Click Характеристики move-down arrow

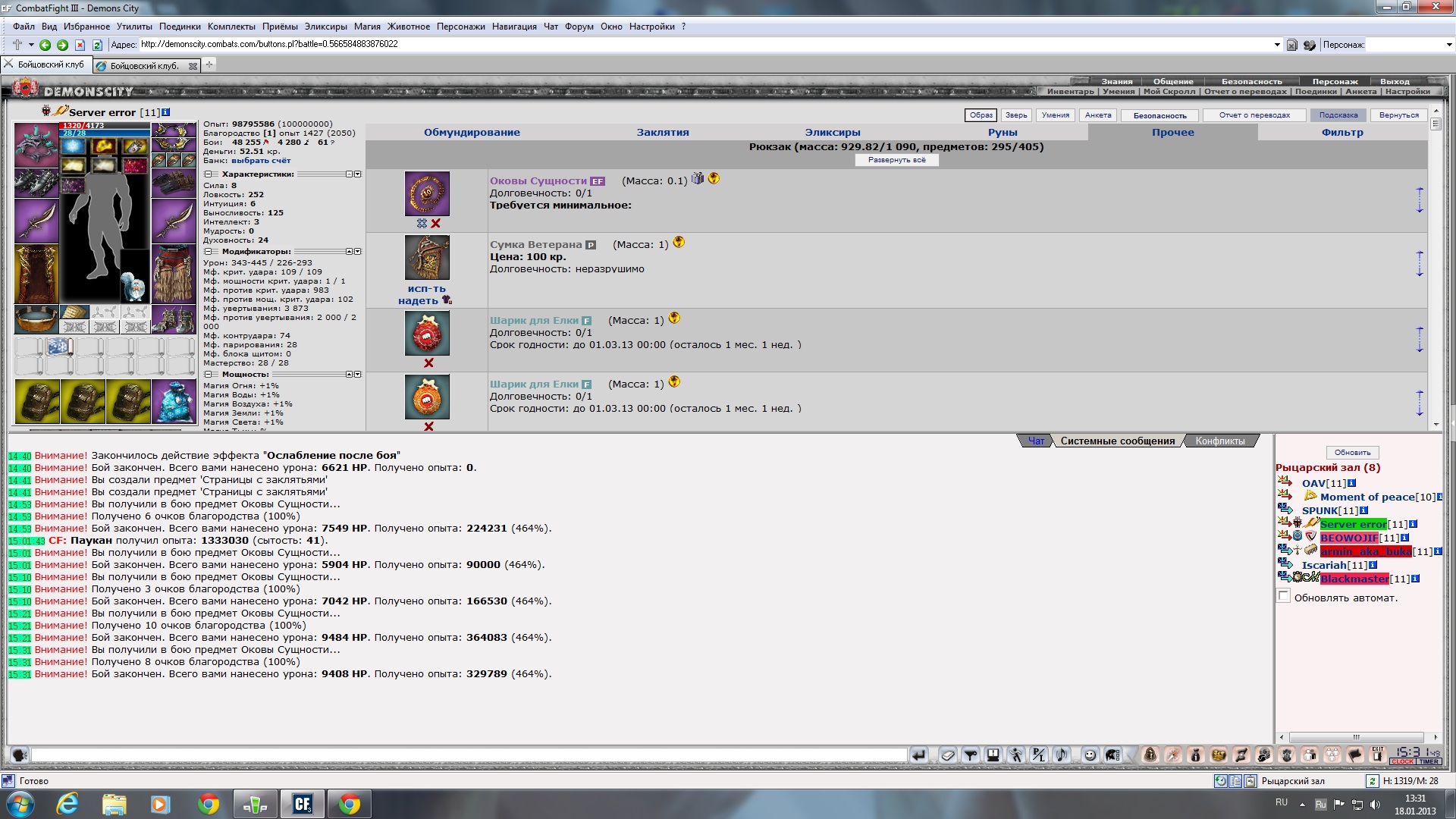(358, 174)
